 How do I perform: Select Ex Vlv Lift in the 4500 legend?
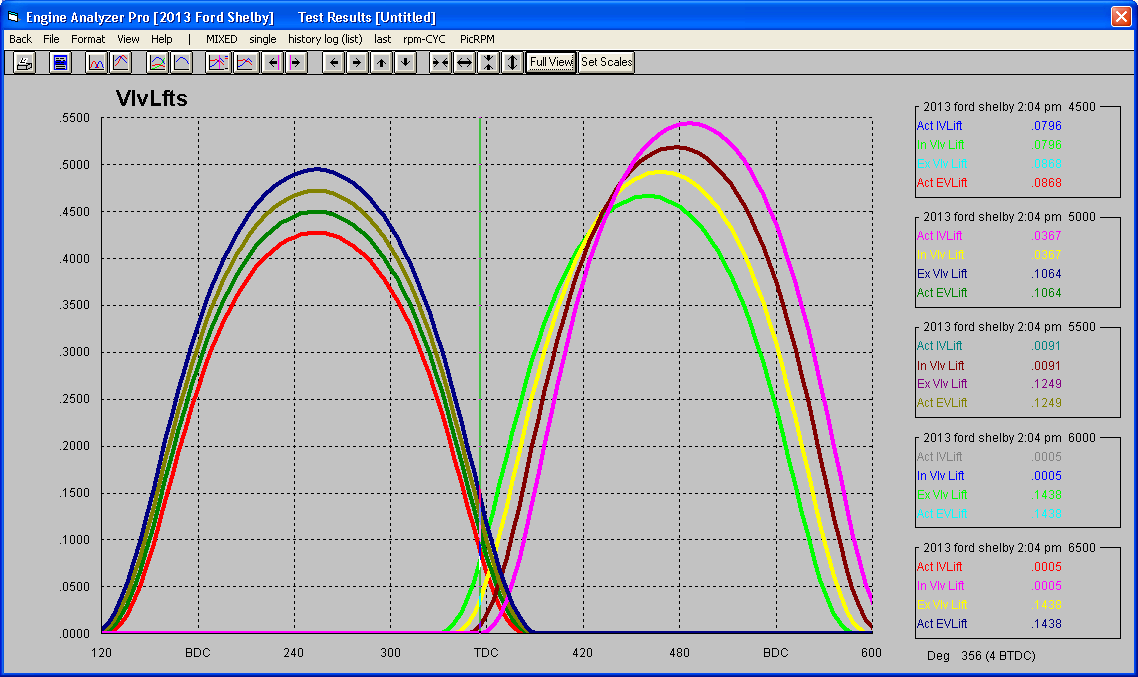point(942,164)
